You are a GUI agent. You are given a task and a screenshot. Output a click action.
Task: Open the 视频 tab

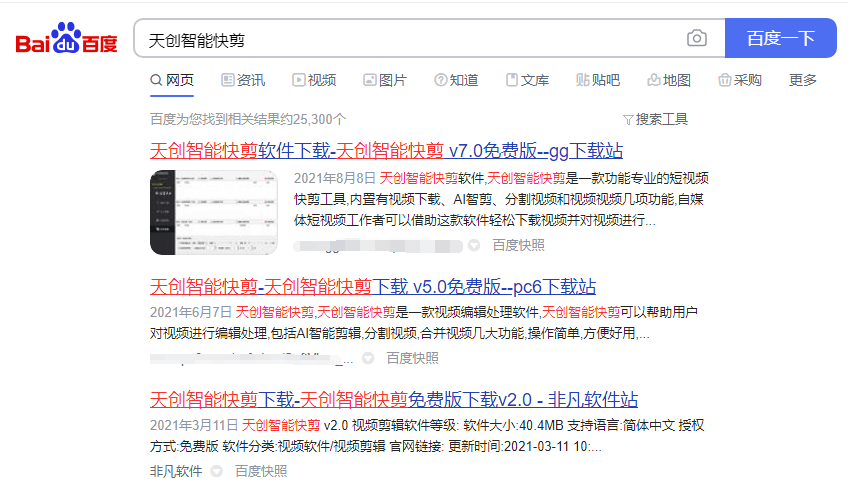coord(314,81)
